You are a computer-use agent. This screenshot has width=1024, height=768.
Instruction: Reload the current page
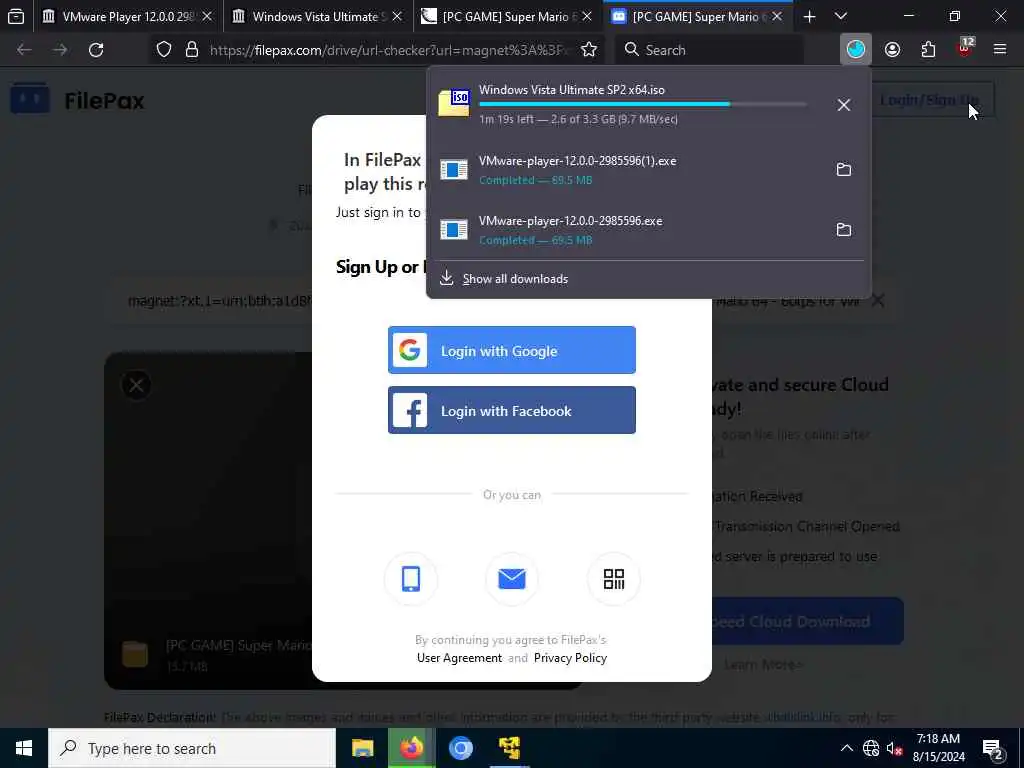[x=96, y=50]
